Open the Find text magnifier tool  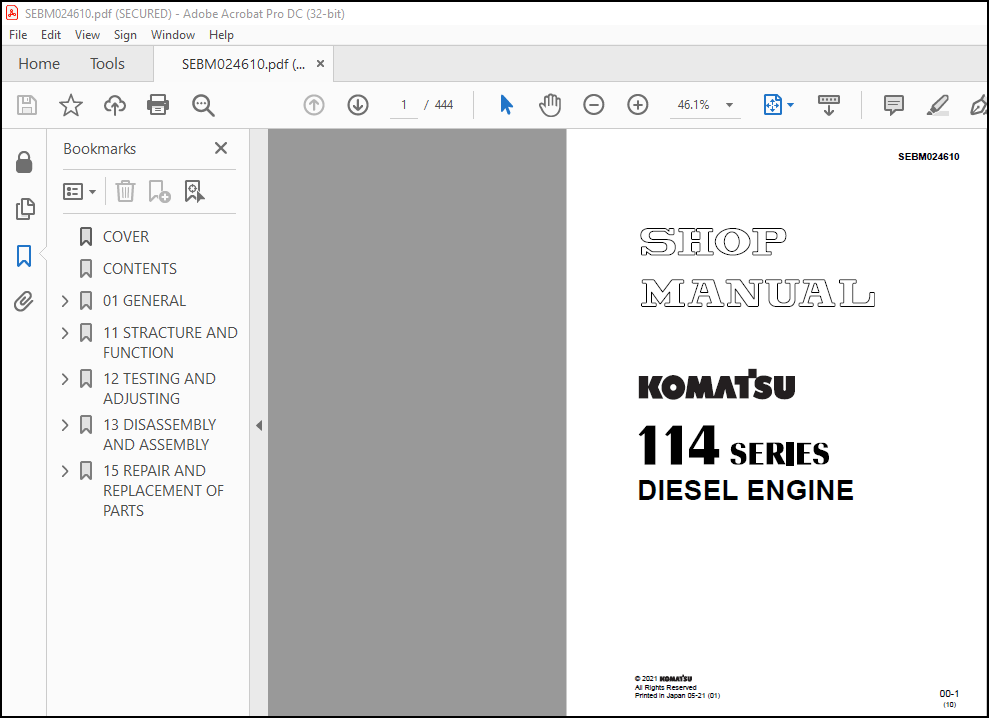click(203, 105)
